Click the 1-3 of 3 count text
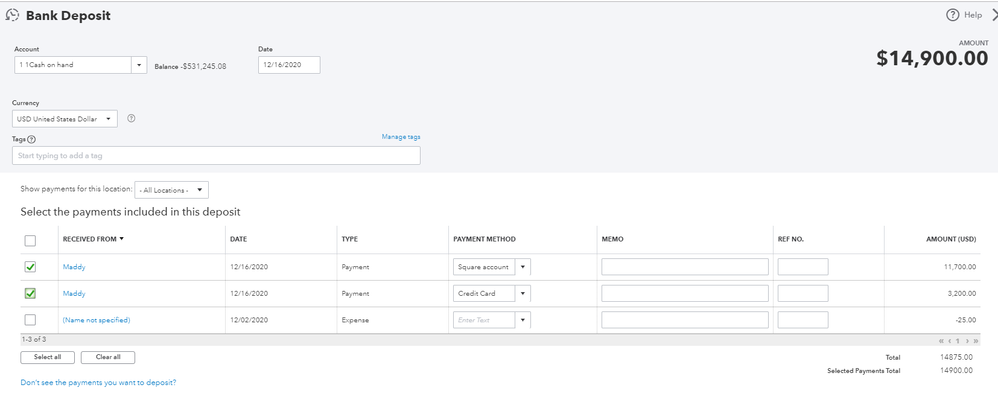This screenshot has height=396, width=998. pos(34,340)
